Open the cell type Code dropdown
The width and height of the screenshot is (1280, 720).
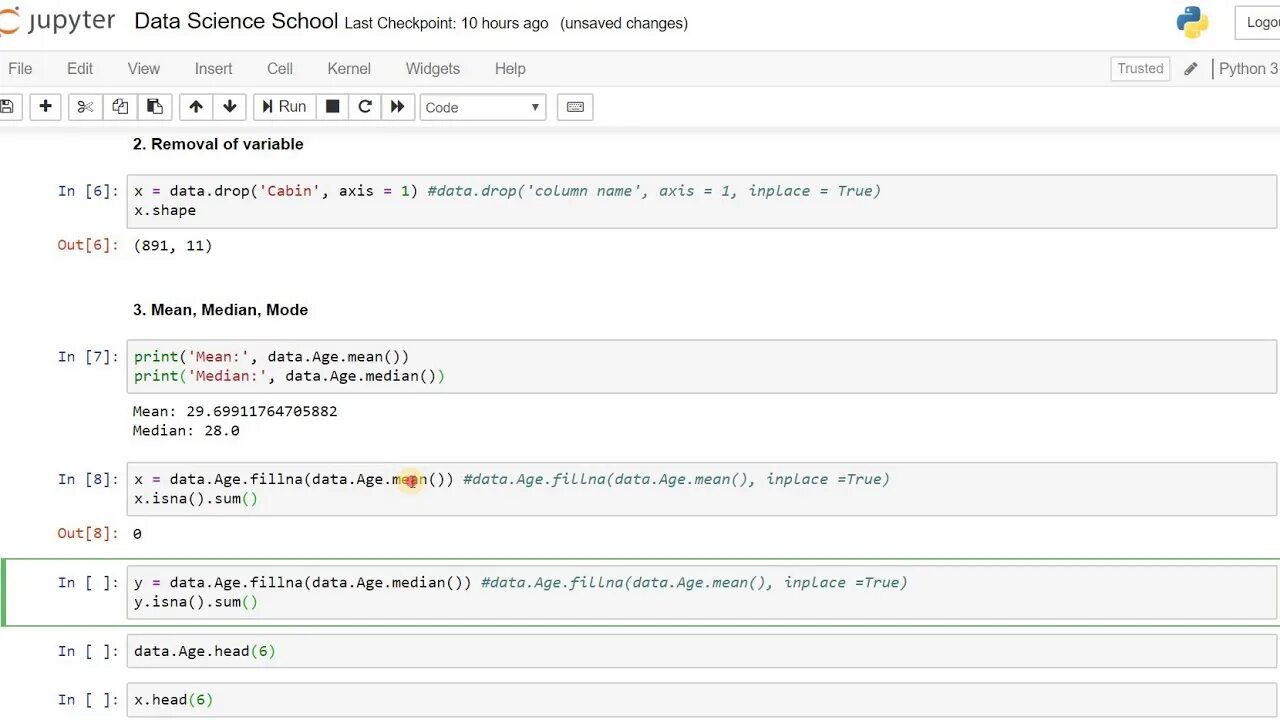(482, 107)
